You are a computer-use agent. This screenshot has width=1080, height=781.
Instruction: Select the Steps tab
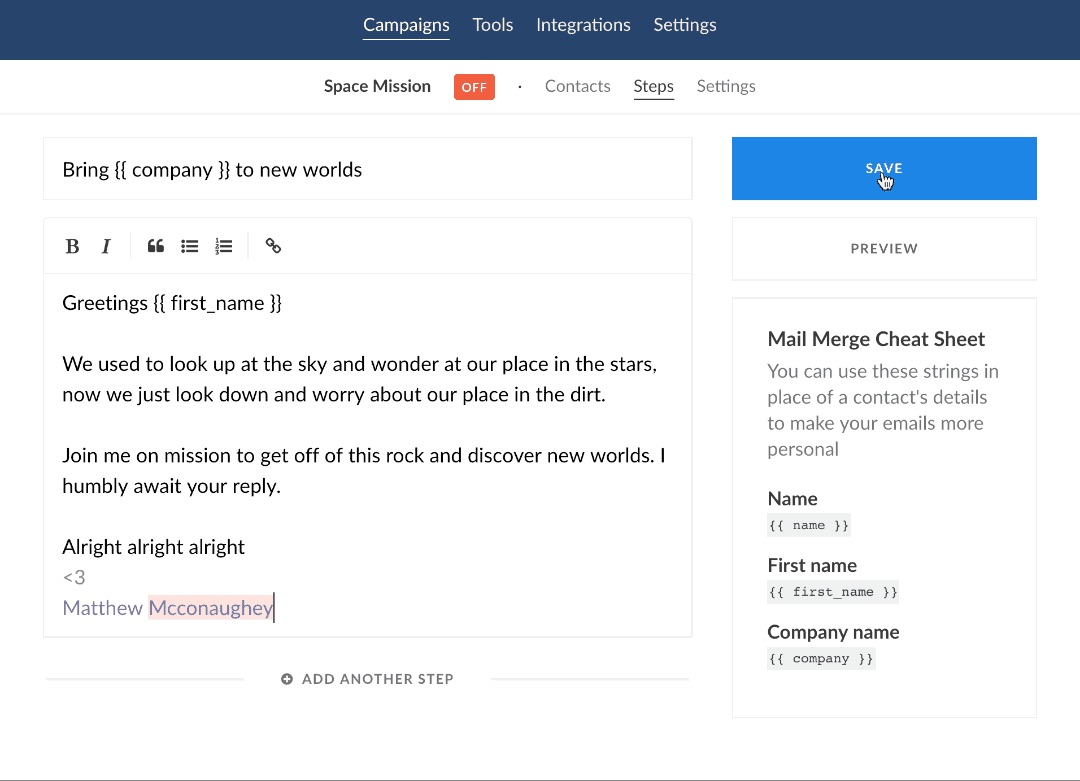click(x=654, y=86)
